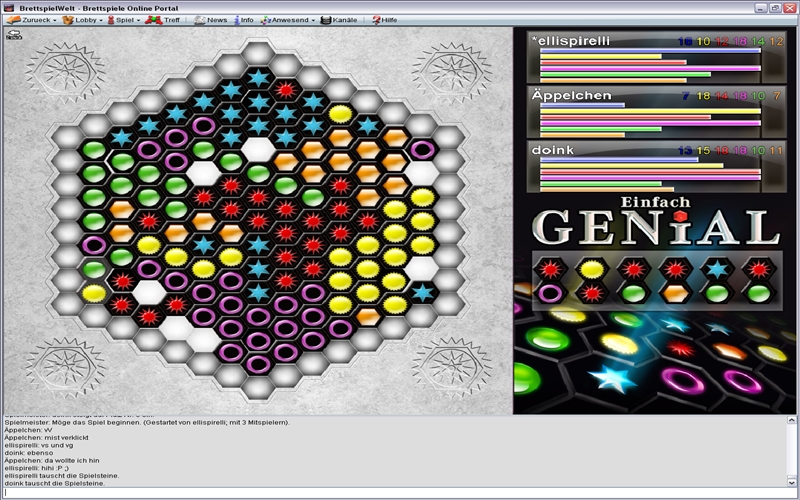Screen dimensions: 800x500
Task: Open the Hilfe menu
Action: (385, 20)
